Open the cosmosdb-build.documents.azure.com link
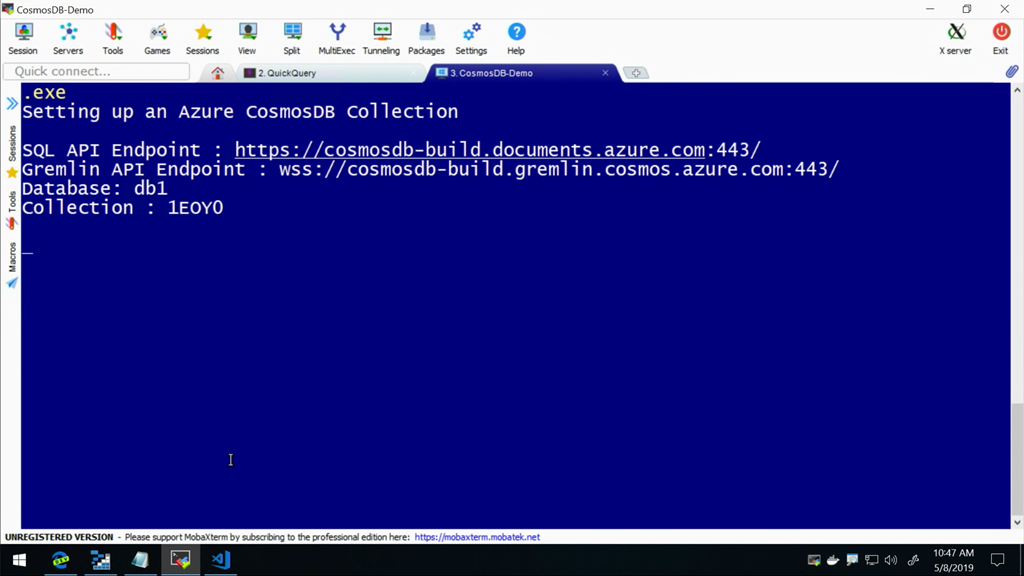The image size is (1024, 576). pos(470,150)
